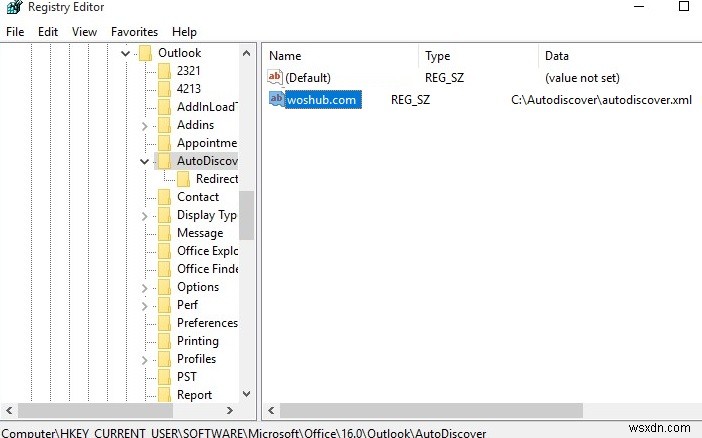Click the autodiscover.xml path data cell
The width and height of the screenshot is (702, 438).
point(601,99)
